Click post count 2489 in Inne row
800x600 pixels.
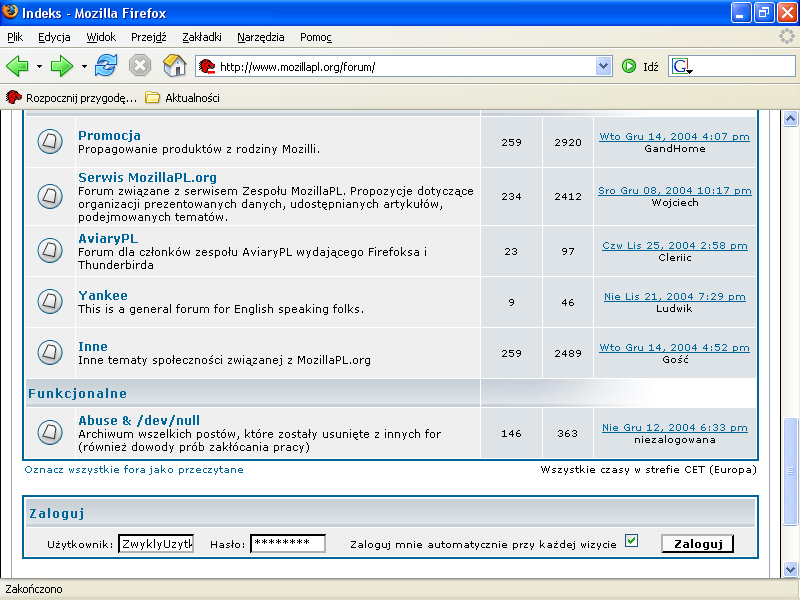[568, 353]
